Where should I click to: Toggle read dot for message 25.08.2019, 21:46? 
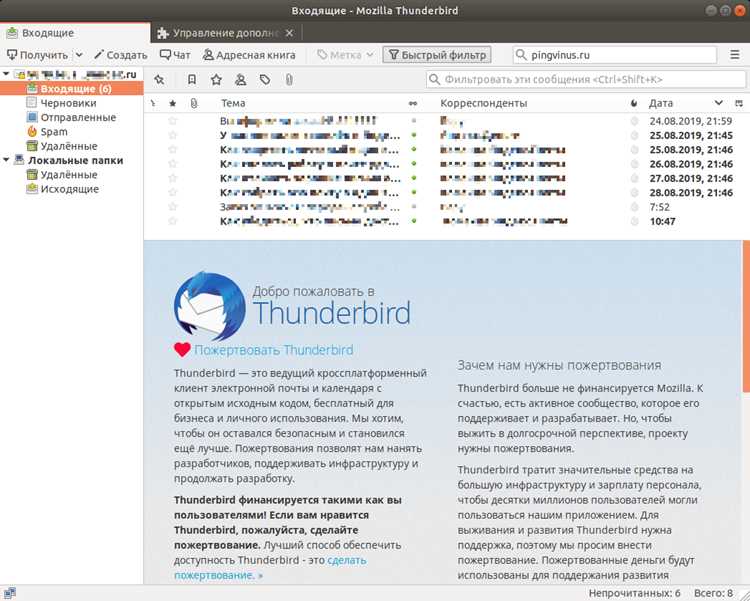click(414, 149)
